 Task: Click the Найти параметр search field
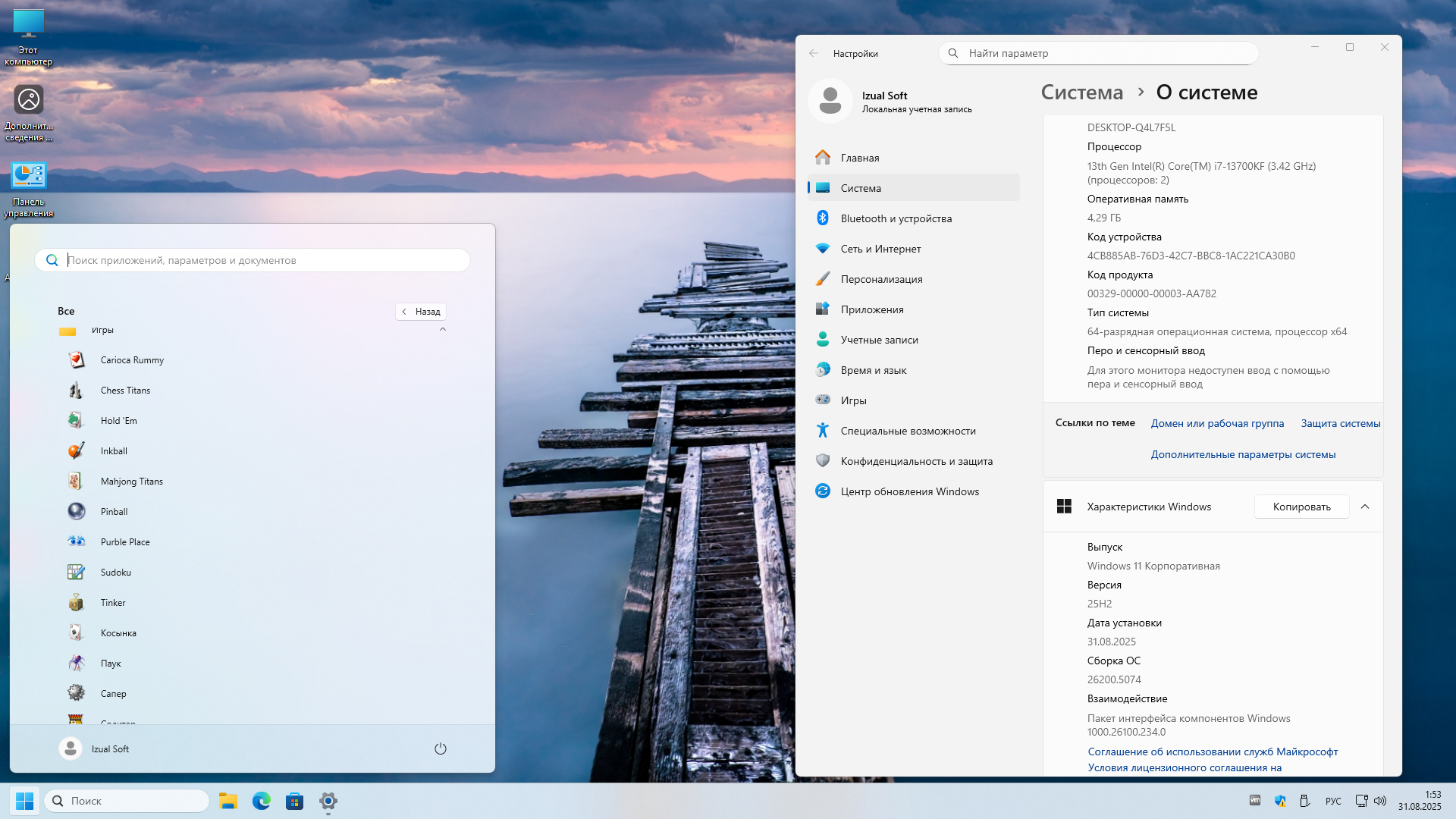coord(1099,53)
